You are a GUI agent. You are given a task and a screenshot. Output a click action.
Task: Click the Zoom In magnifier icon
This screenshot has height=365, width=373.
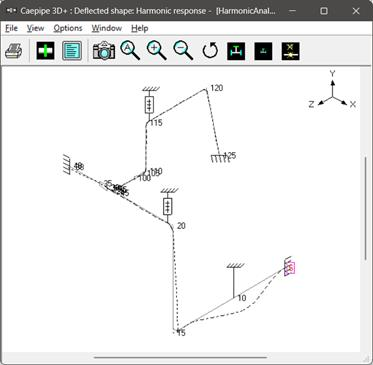(x=157, y=51)
